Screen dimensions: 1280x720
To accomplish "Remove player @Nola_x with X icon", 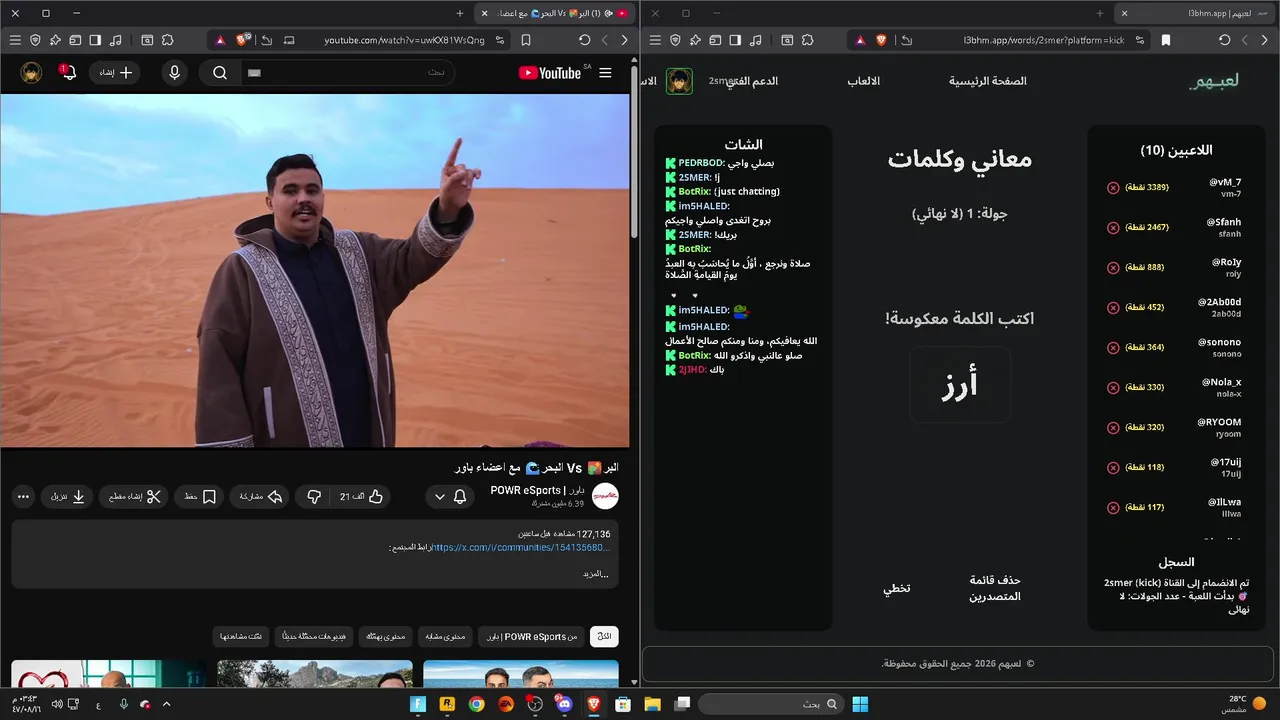I will [x=1113, y=388].
